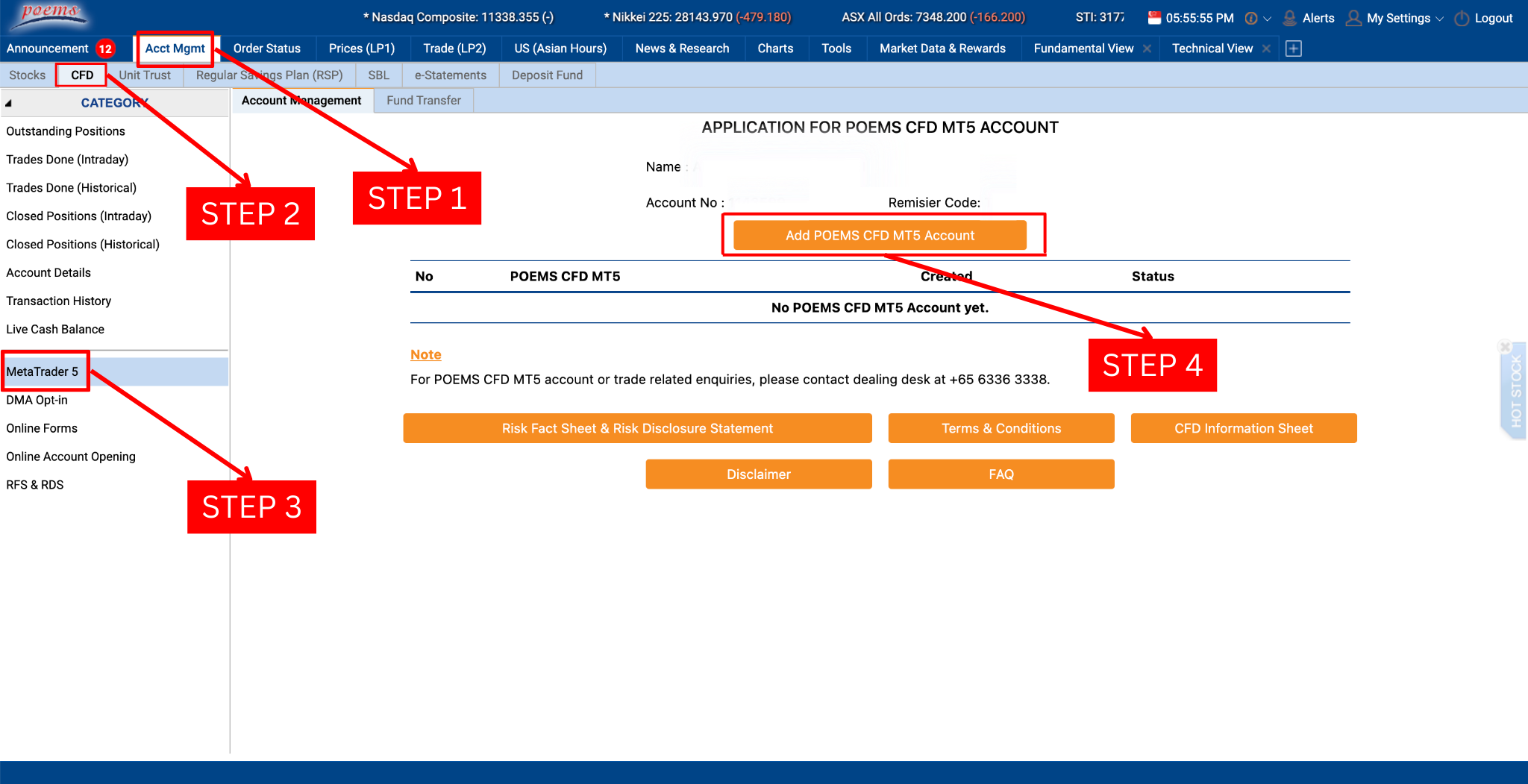Open the e-Statements sub-tab
This screenshot has width=1528, height=784.
[451, 75]
